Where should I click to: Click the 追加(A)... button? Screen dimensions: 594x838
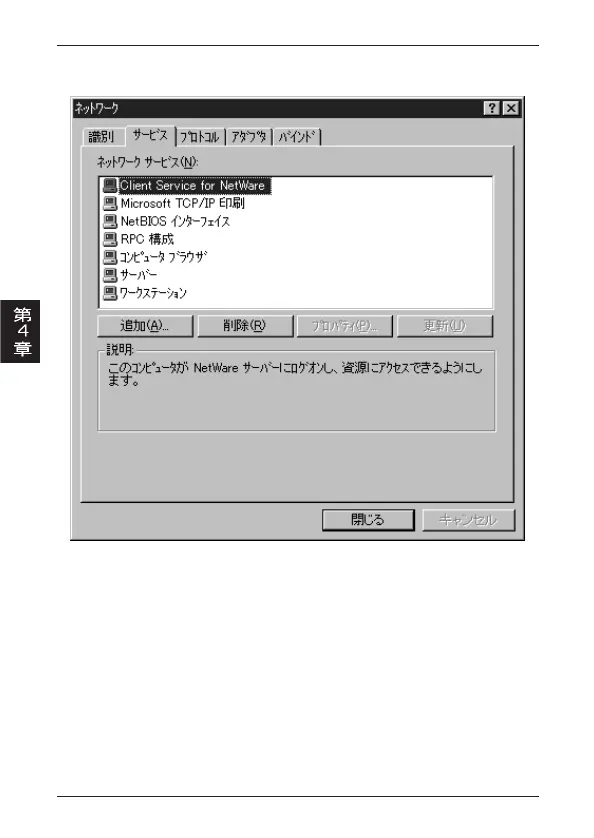tap(145, 326)
